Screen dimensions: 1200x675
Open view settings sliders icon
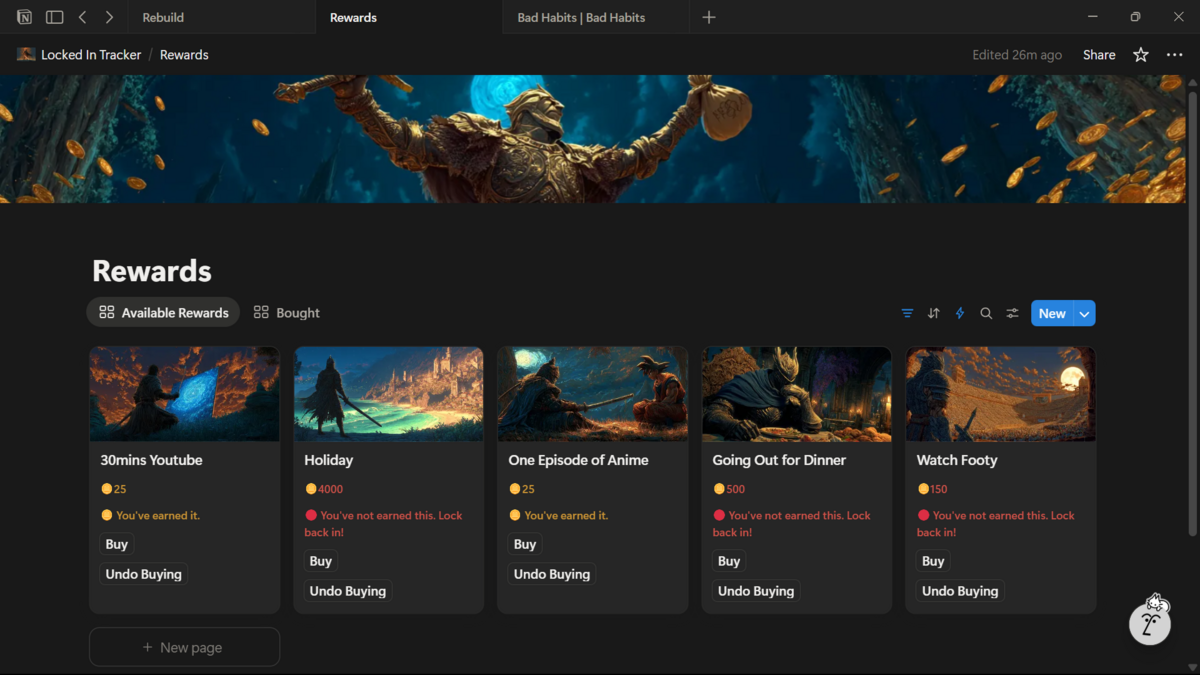(1013, 313)
